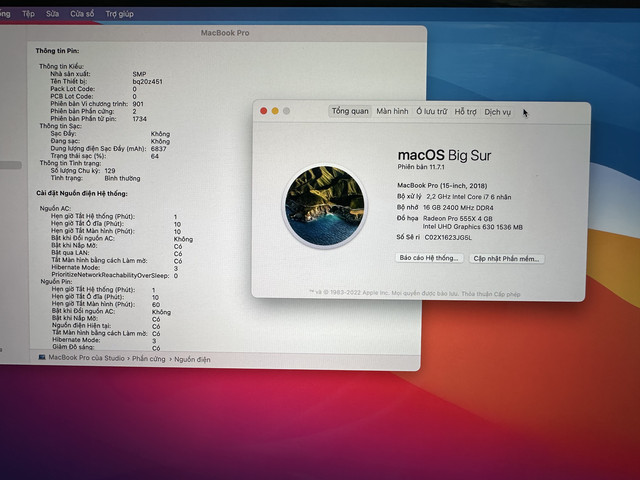
Task: Open the Thỏa thuận Cấp phép link
Action: [x=491, y=294]
